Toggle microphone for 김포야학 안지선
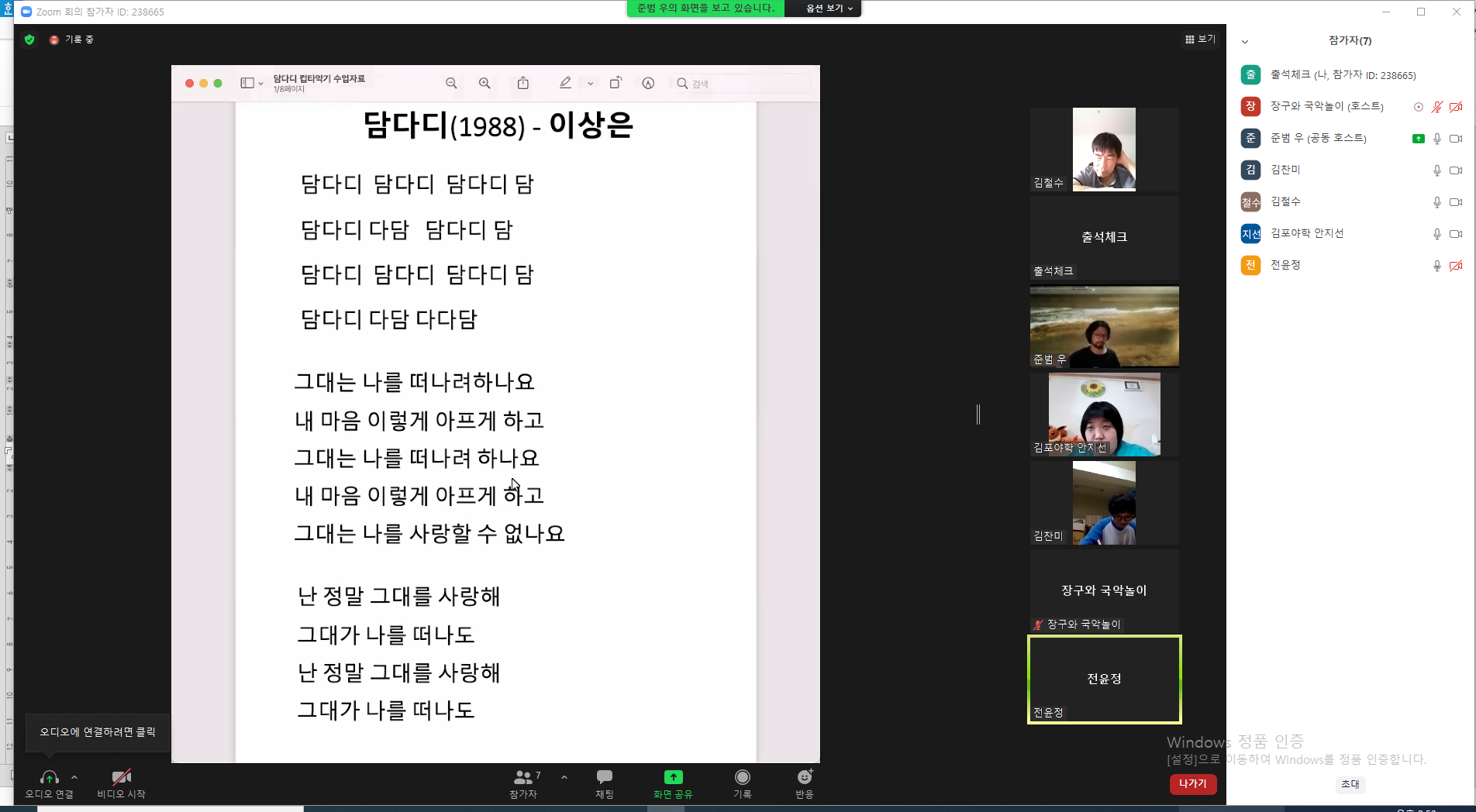The width and height of the screenshot is (1476, 812). (x=1437, y=234)
